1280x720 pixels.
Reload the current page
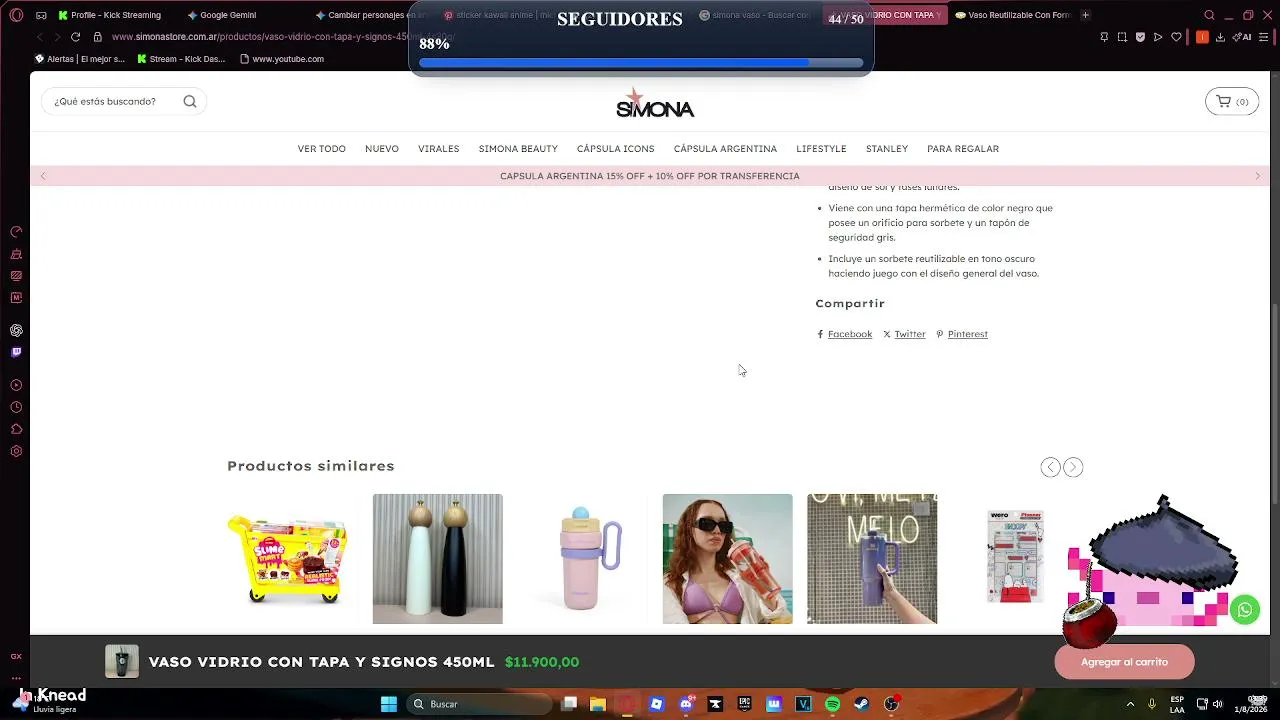click(x=75, y=37)
